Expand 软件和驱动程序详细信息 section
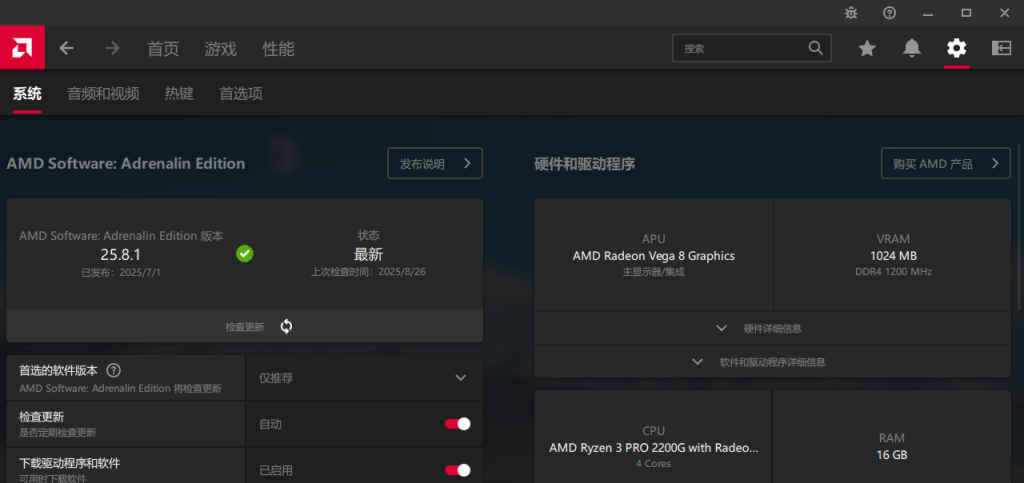 click(x=773, y=362)
